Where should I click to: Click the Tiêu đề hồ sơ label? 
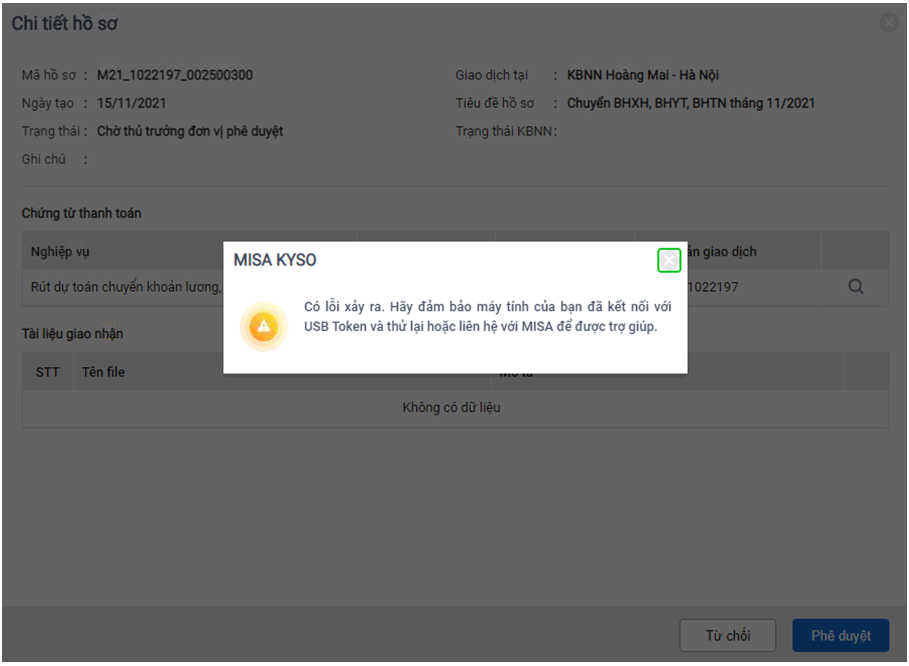click(495, 103)
